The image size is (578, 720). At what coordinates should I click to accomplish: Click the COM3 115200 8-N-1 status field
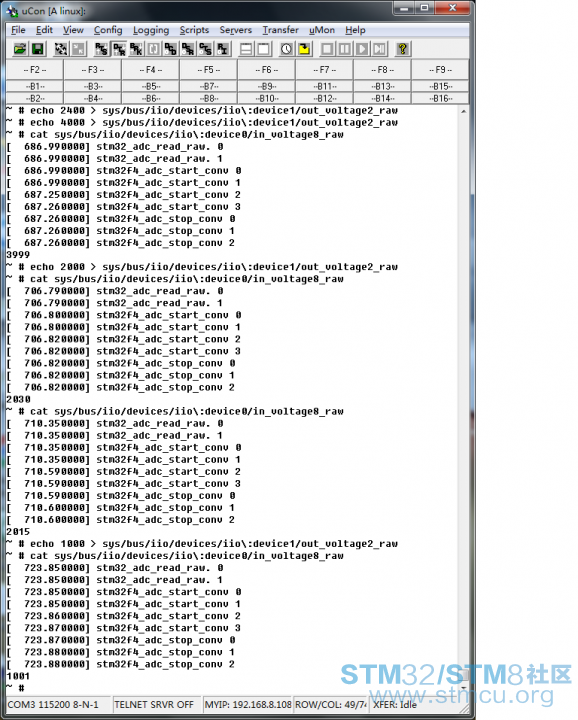pos(58,704)
